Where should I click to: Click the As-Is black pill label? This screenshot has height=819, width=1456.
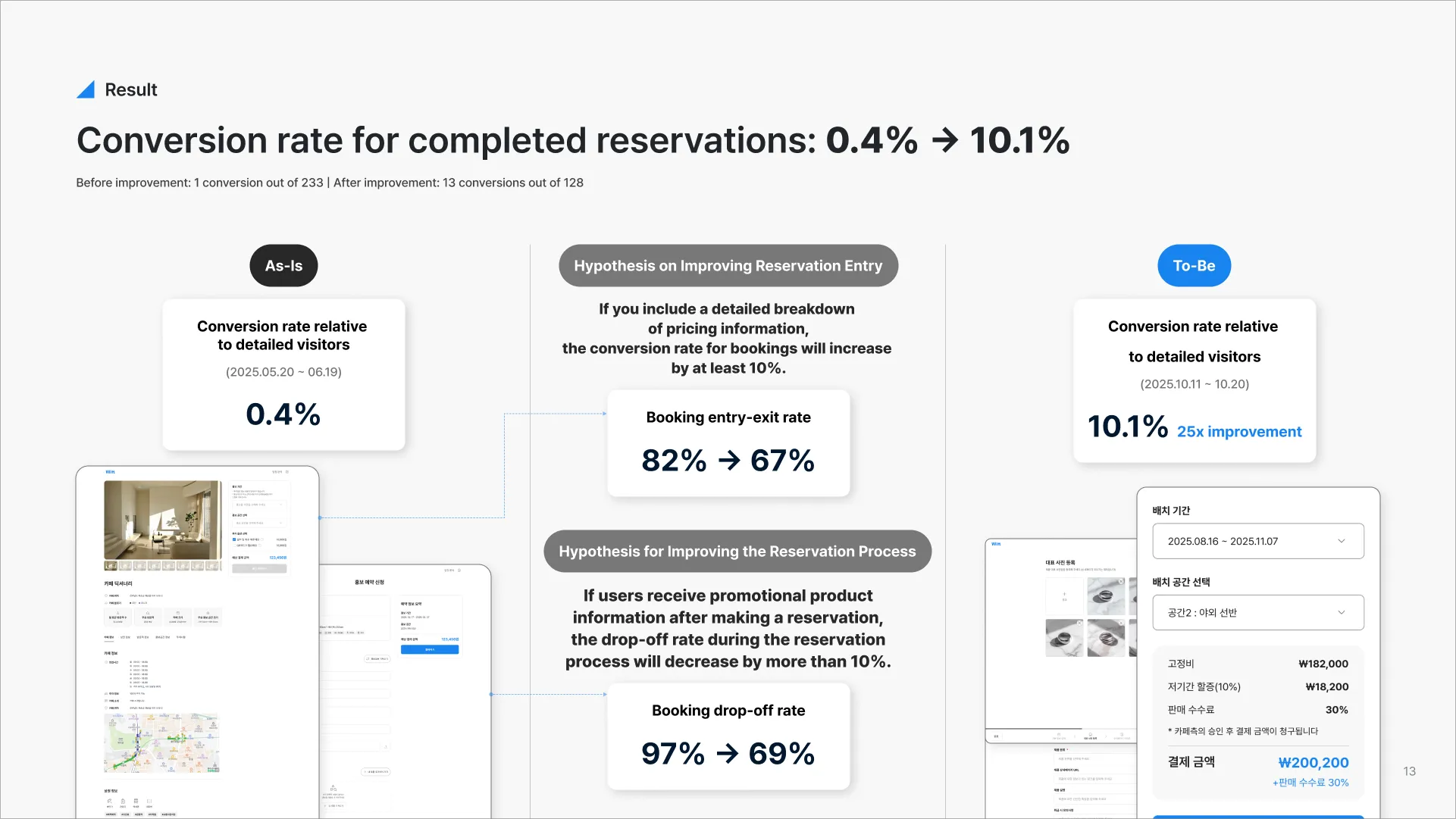[x=283, y=266]
